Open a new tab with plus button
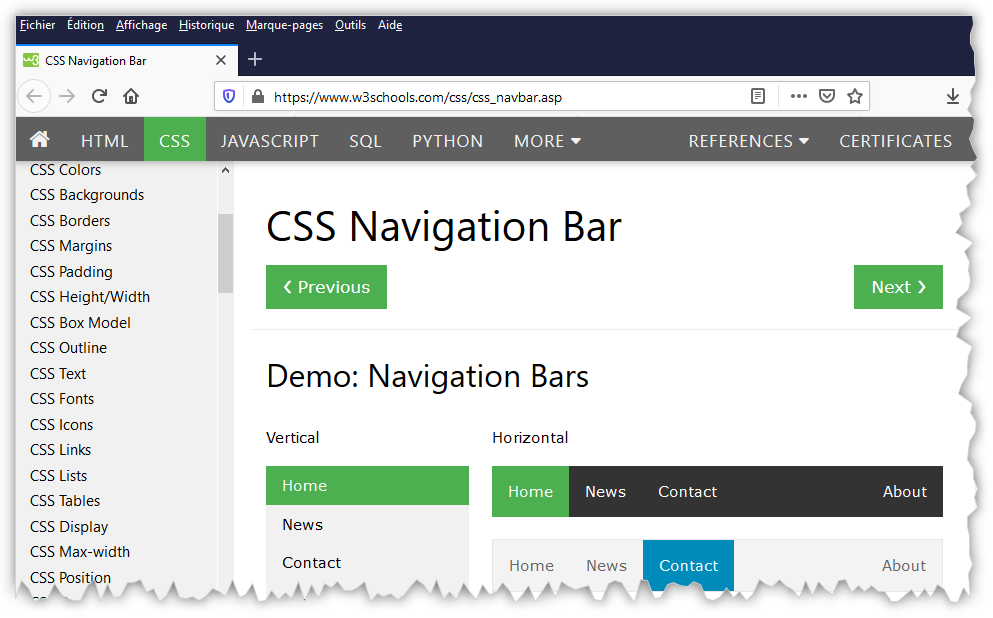Screen dimensions: 993x618 [x=255, y=60]
